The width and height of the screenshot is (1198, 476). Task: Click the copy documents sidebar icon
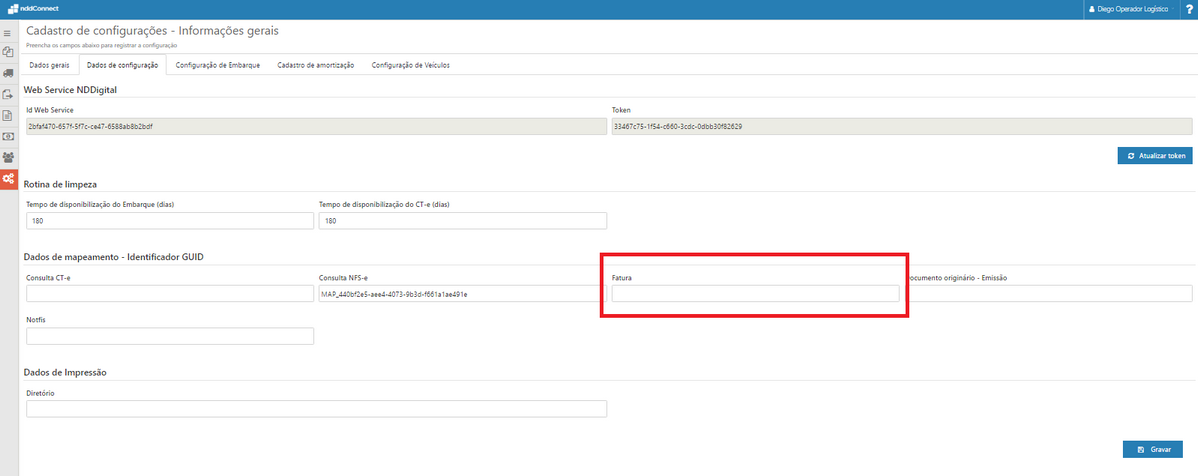point(8,52)
